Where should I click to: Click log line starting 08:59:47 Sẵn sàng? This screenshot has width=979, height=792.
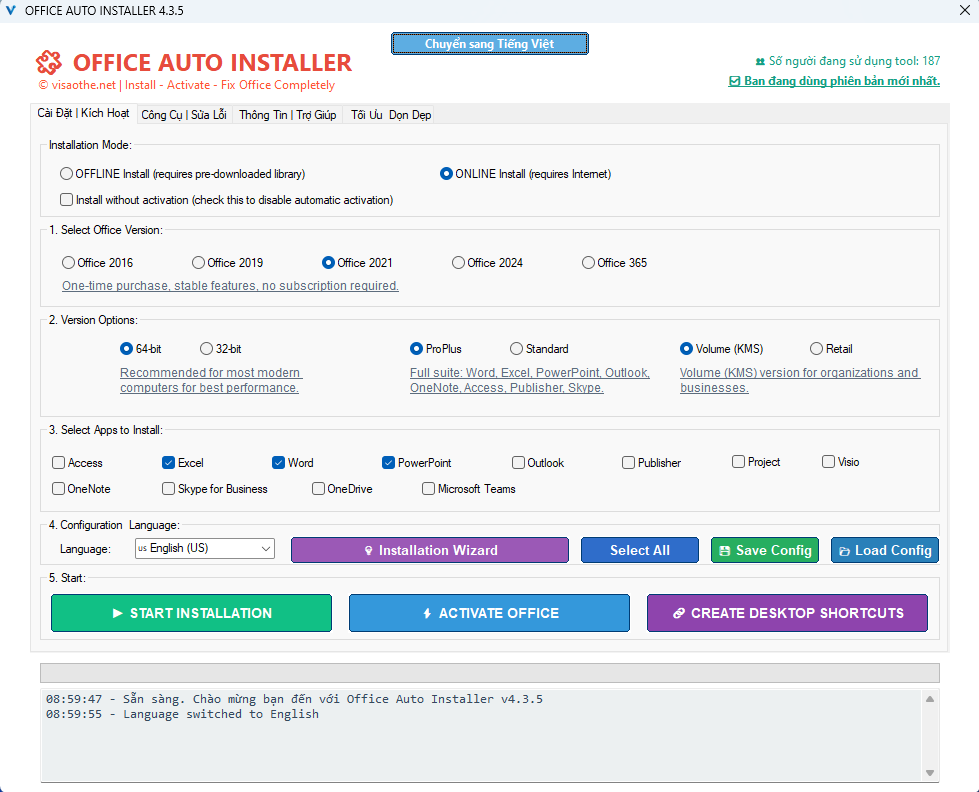coord(294,699)
